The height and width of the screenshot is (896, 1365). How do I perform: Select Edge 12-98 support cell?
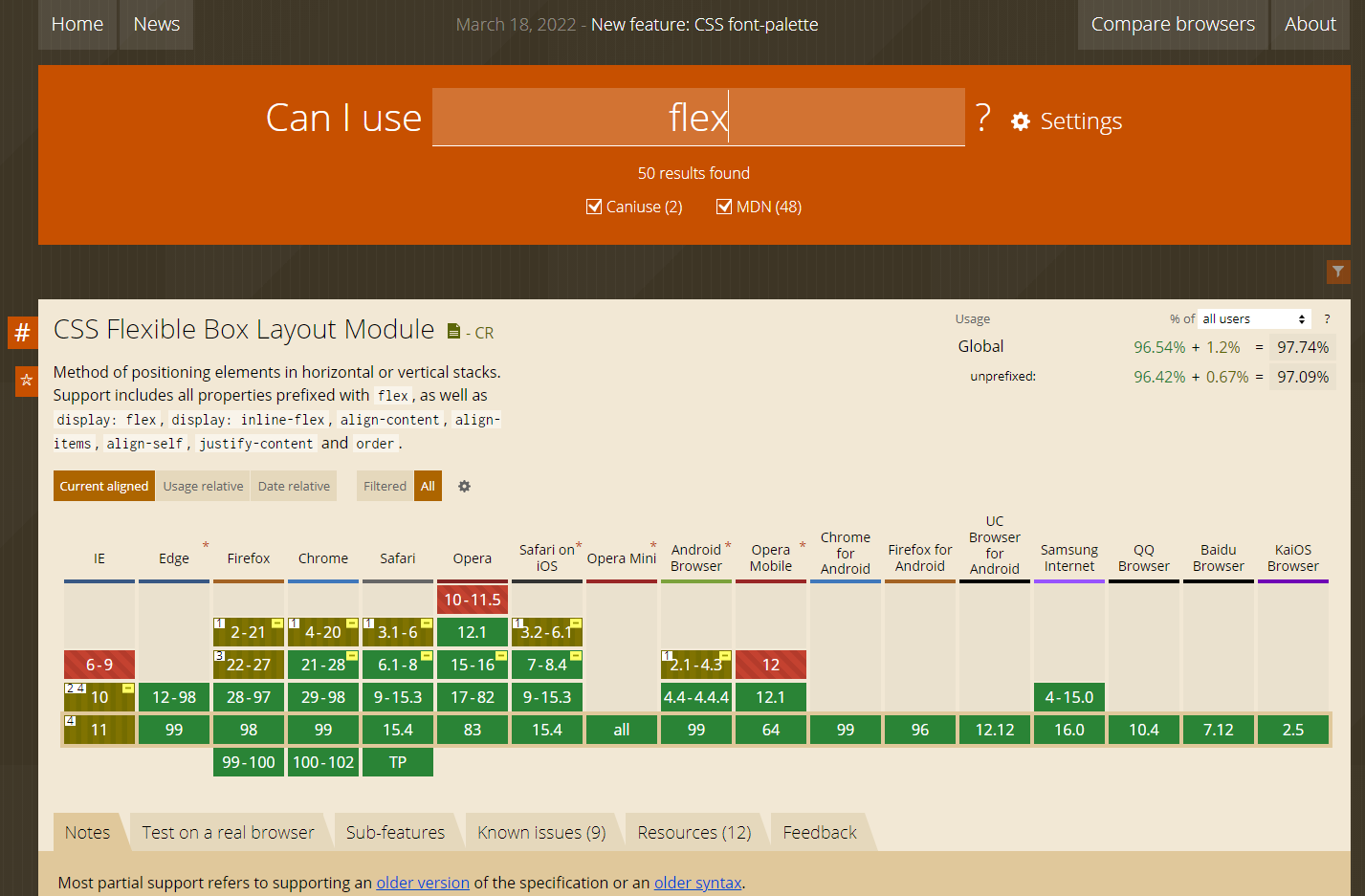(174, 697)
